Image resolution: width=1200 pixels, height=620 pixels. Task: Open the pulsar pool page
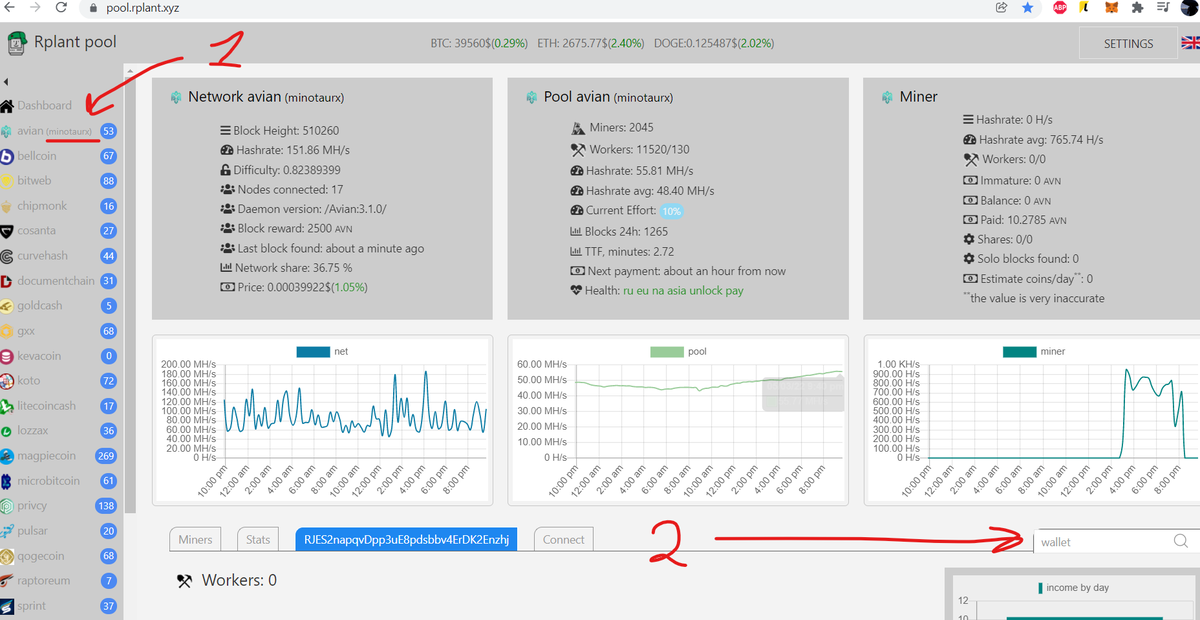click(32, 531)
